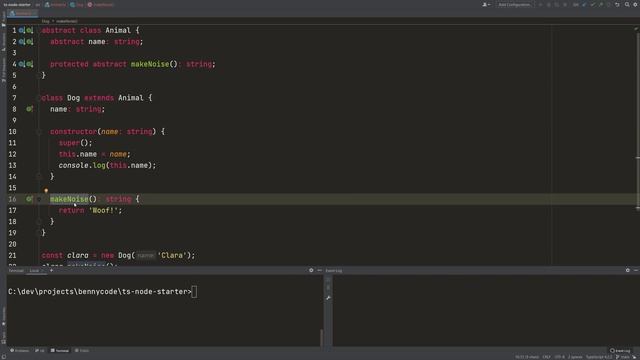Add a new terminal tab with plus

[51, 270]
